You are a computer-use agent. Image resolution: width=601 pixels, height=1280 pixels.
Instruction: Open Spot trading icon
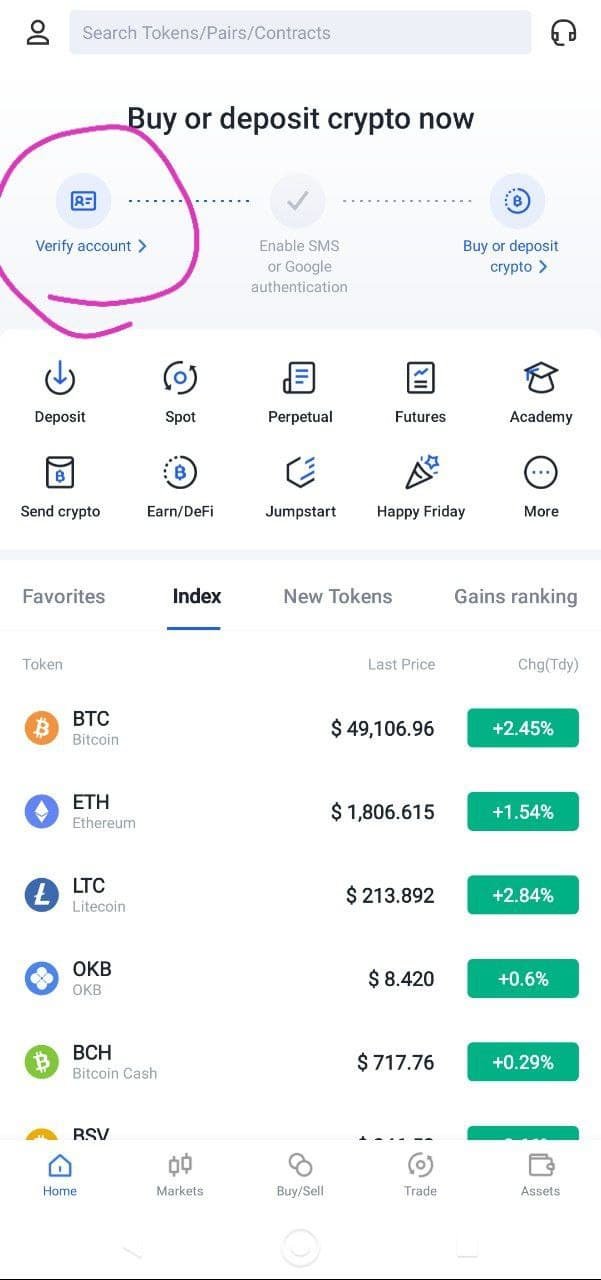tap(180, 379)
